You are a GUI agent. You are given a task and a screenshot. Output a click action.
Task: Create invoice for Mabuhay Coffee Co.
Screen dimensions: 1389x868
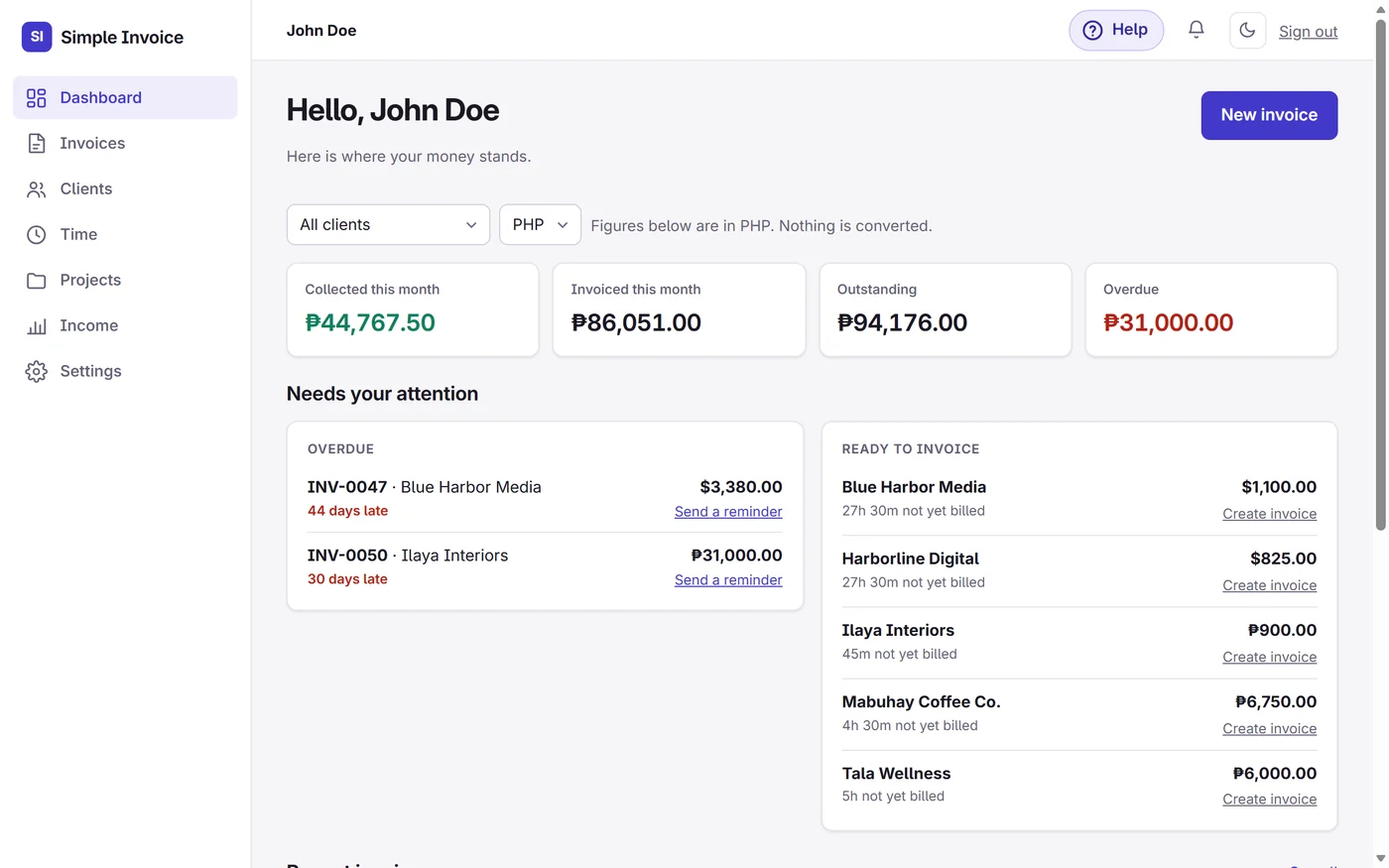pyautogui.click(x=1269, y=728)
